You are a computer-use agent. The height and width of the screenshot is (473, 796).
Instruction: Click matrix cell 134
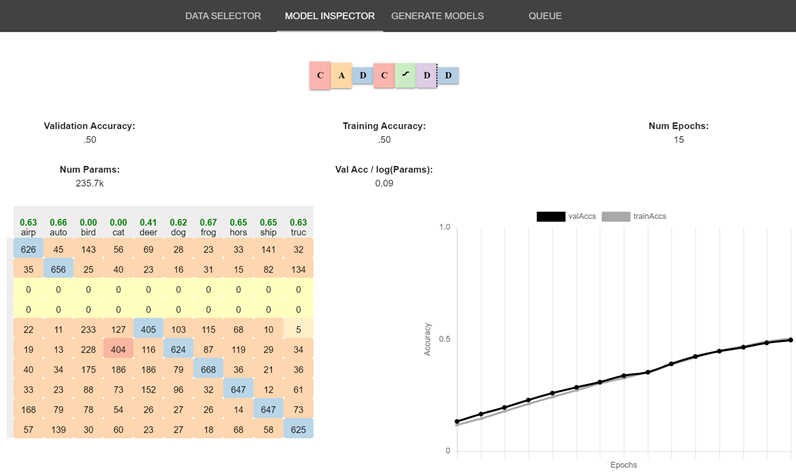298,269
